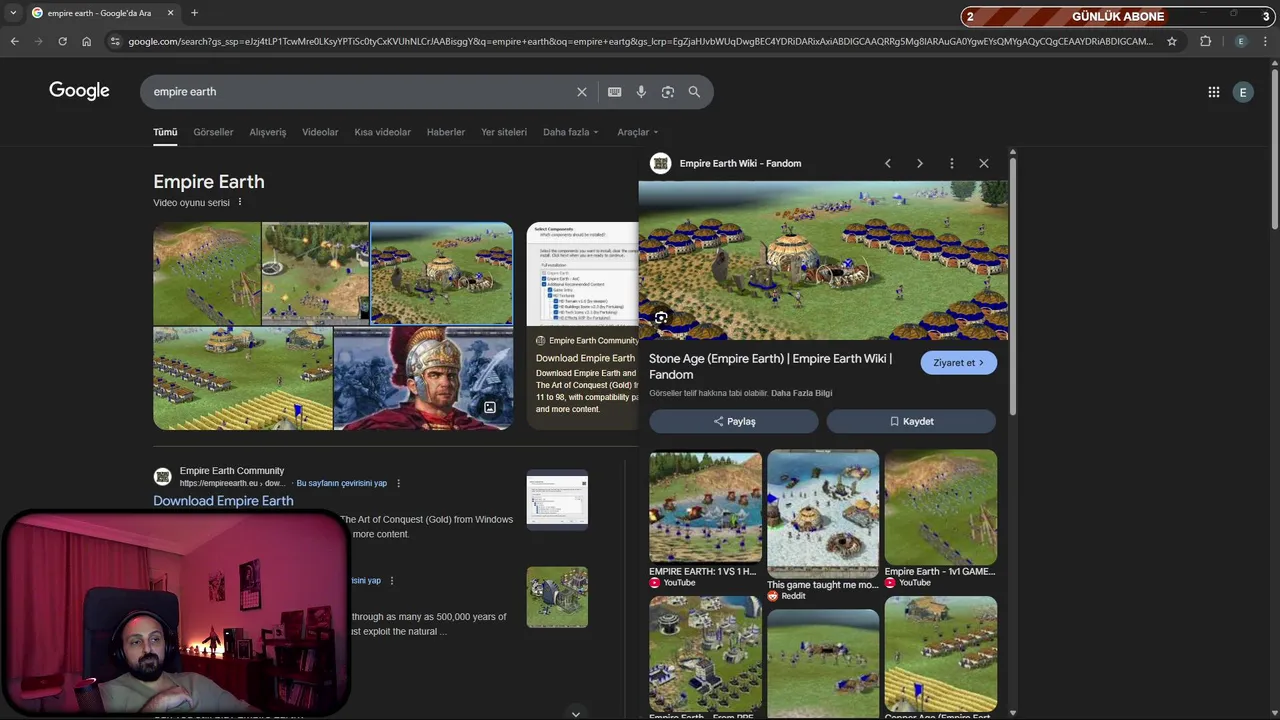Viewport: 1280px width, 720px height.
Task: Reload the page with the refresh icon
Action: click(62, 41)
